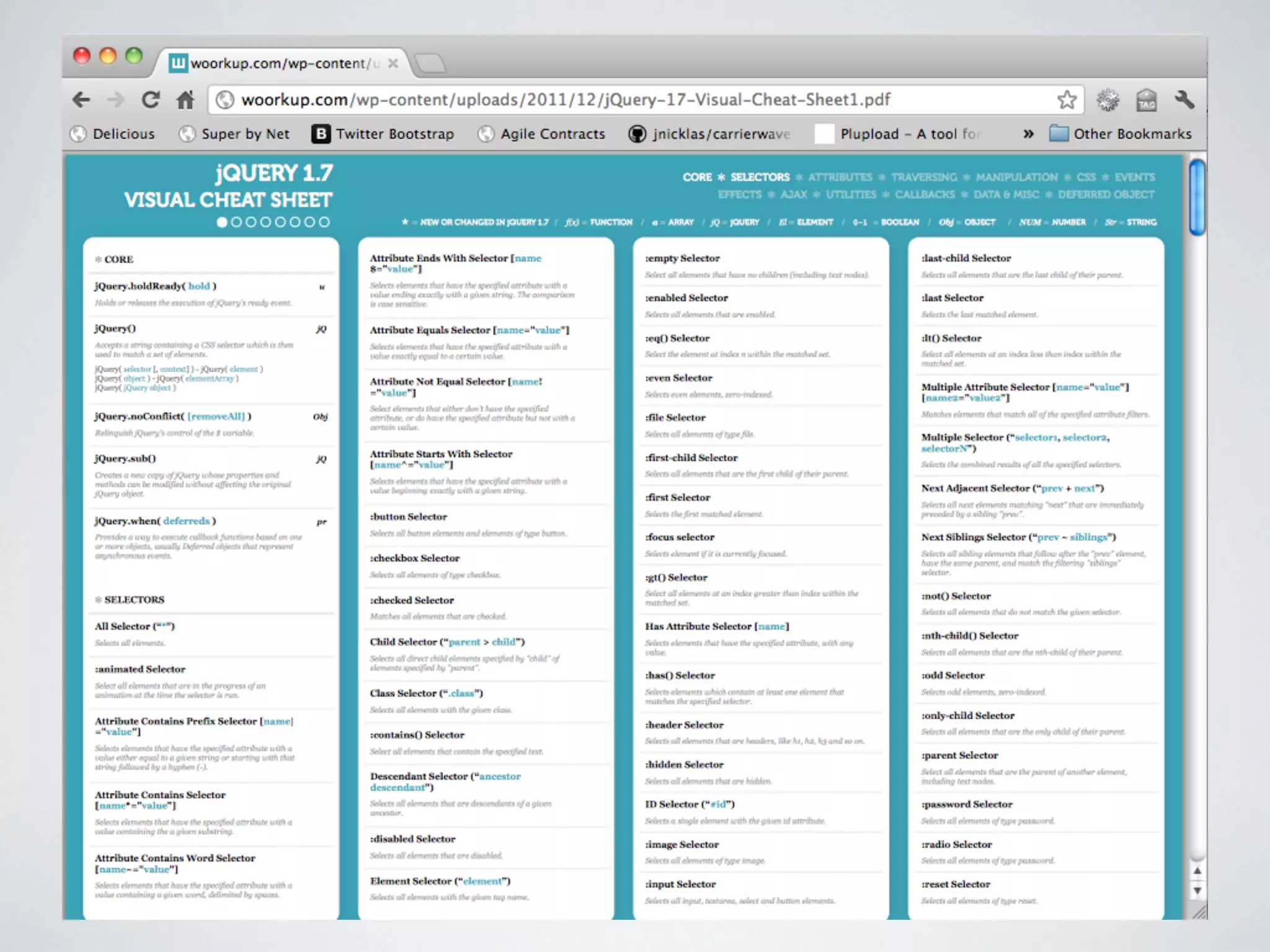This screenshot has height=952, width=1270.
Task: Go to the home page icon
Action: pyautogui.click(x=185, y=100)
